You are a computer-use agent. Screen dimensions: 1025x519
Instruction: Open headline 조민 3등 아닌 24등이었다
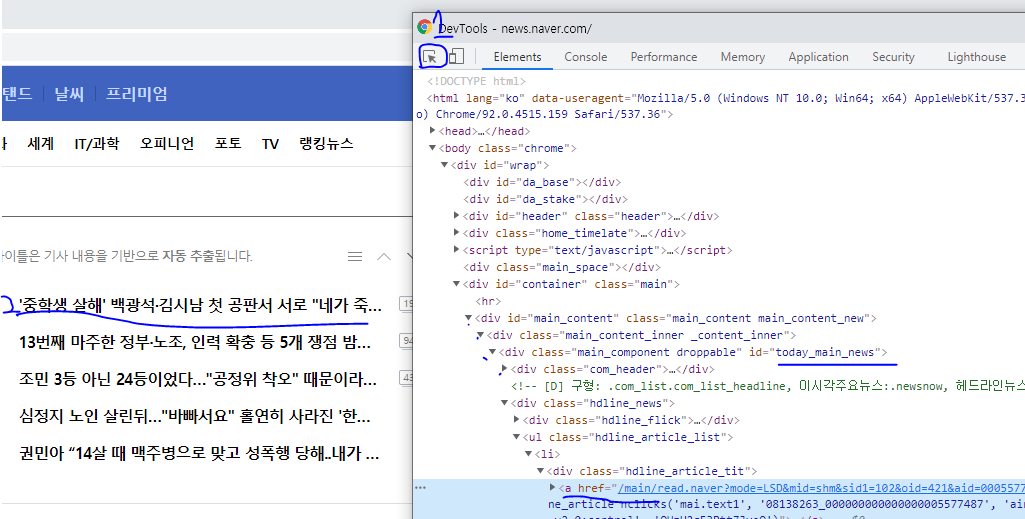(198, 378)
